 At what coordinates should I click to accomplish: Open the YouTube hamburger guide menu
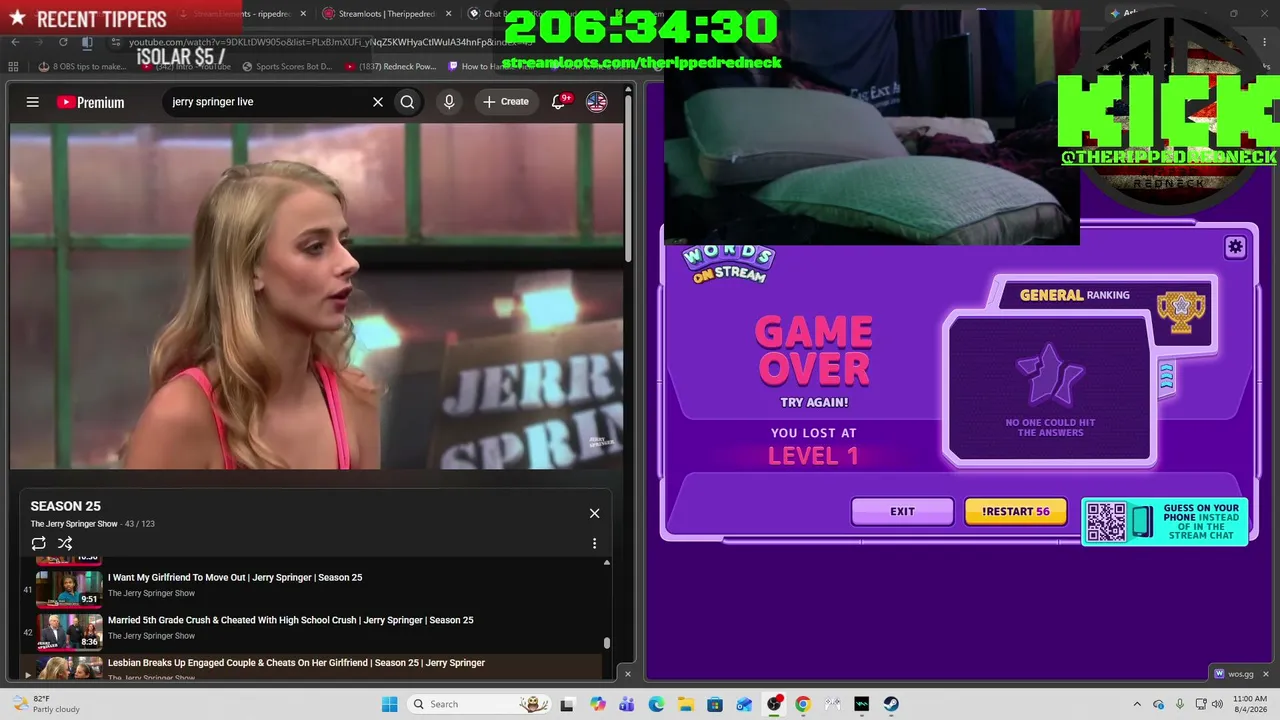[33, 102]
